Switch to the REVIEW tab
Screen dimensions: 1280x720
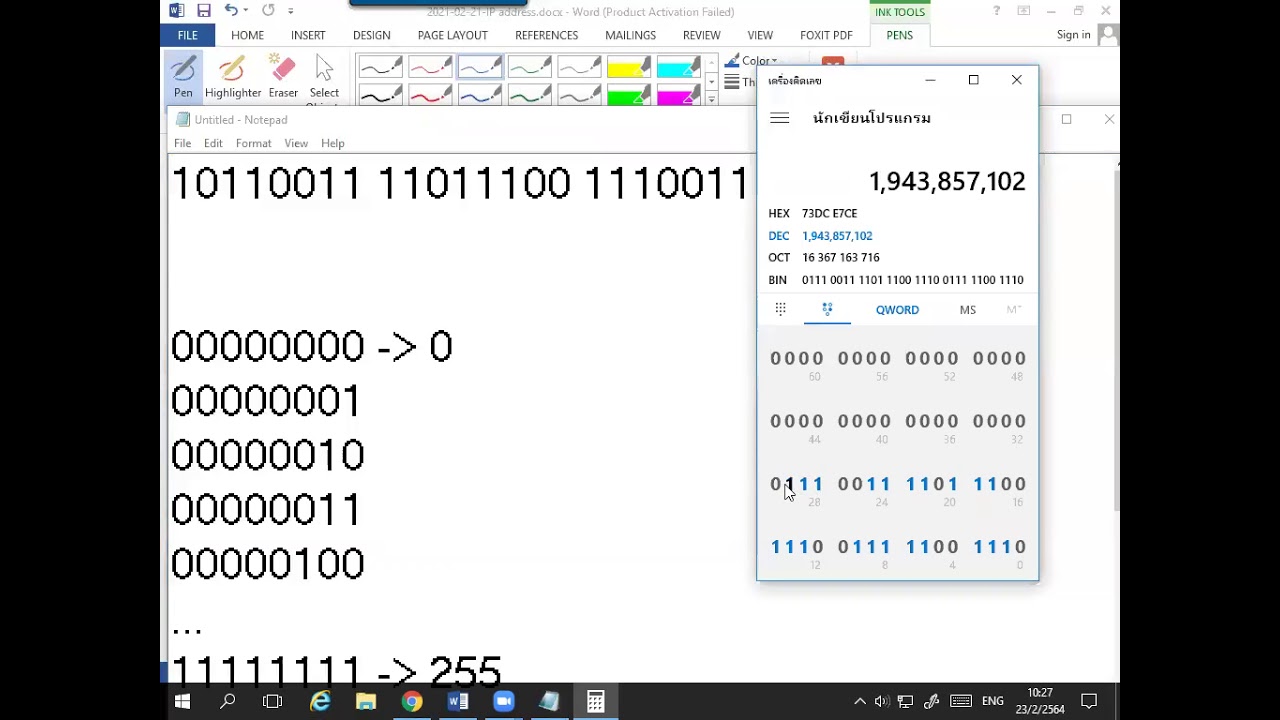pyautogui.click(x=701, y=35)
